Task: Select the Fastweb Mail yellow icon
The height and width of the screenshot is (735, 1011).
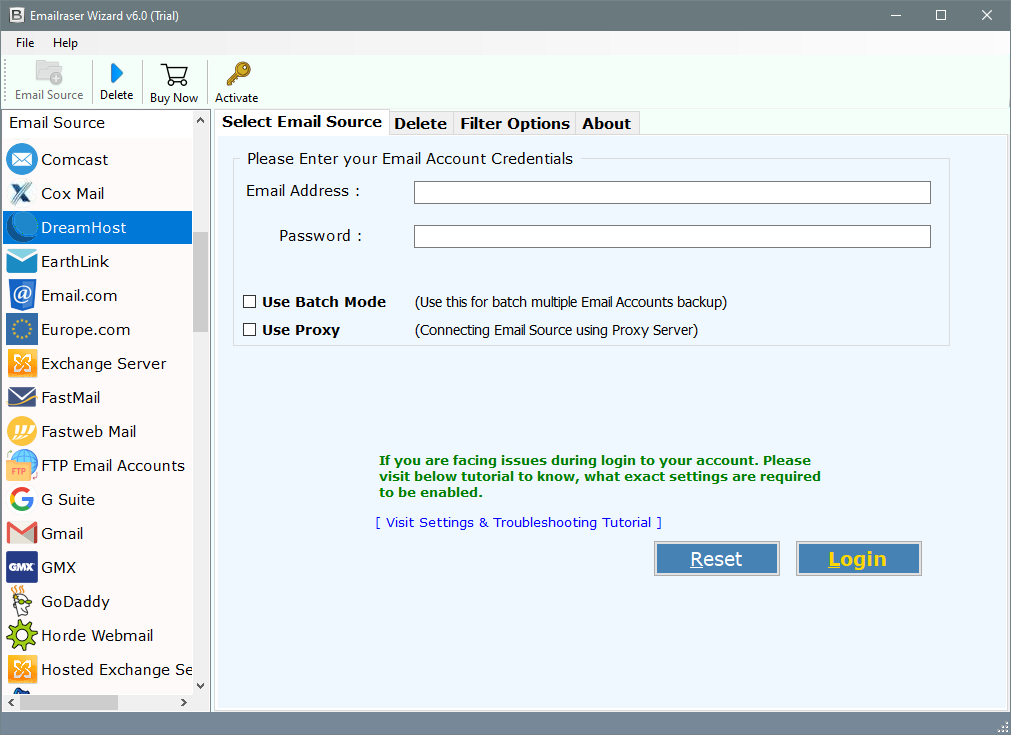Action: click(x=22, y=431)
